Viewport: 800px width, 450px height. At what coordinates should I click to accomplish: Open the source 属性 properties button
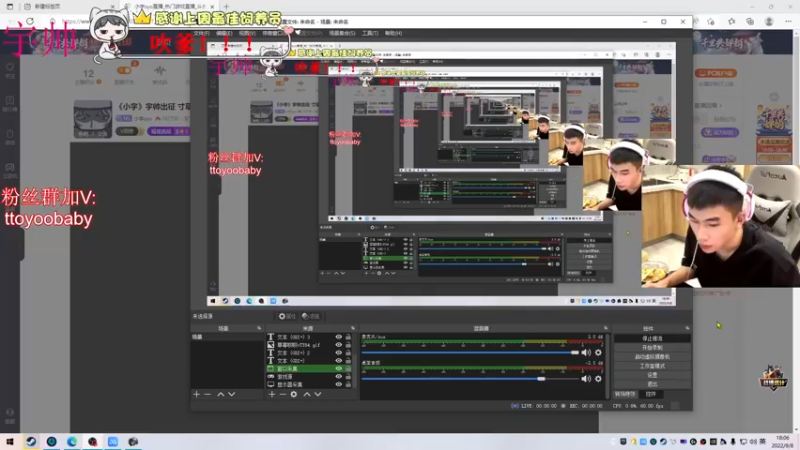(x=287, y=316)
